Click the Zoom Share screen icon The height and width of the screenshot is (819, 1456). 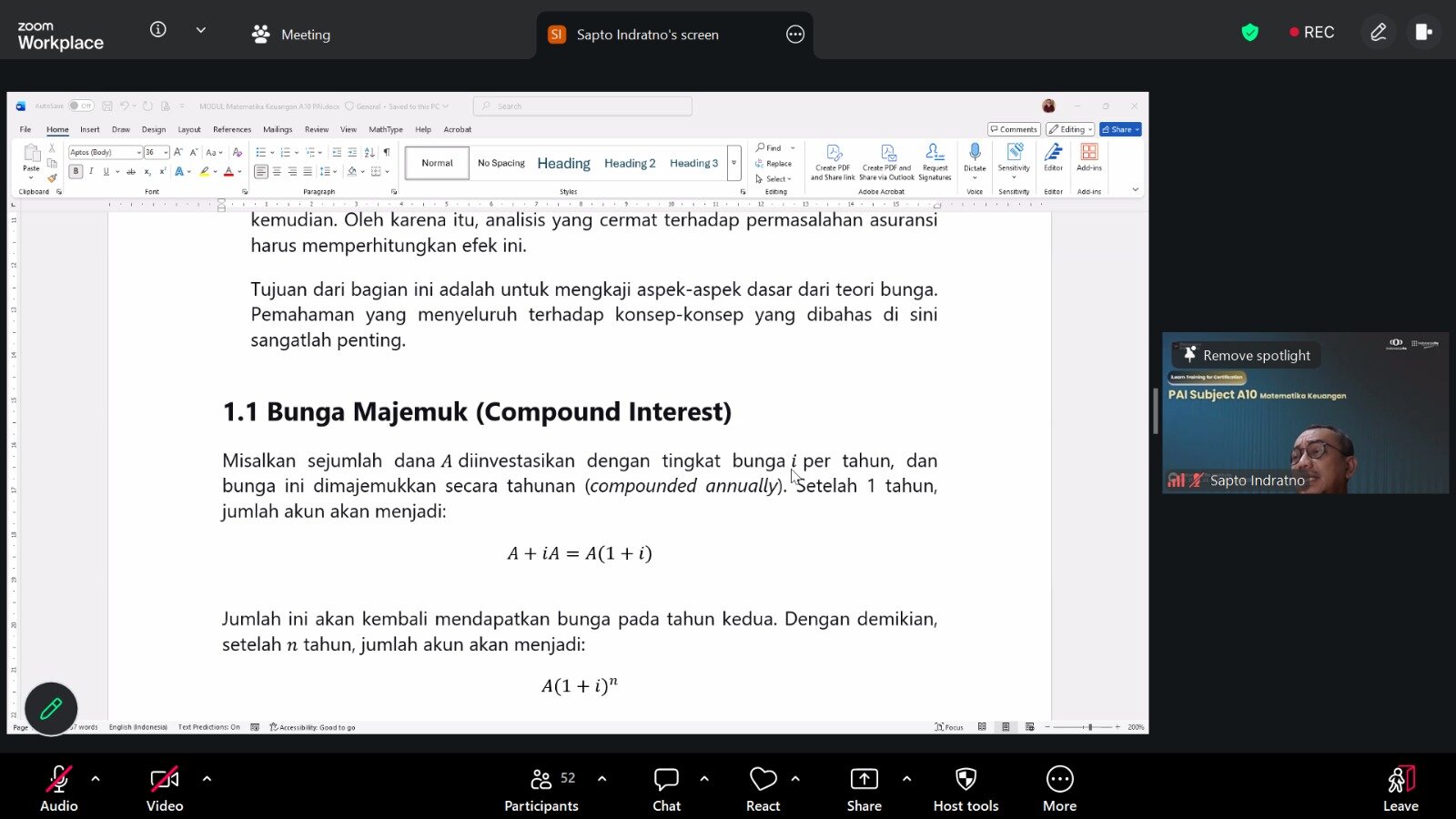tap(864, 789)
